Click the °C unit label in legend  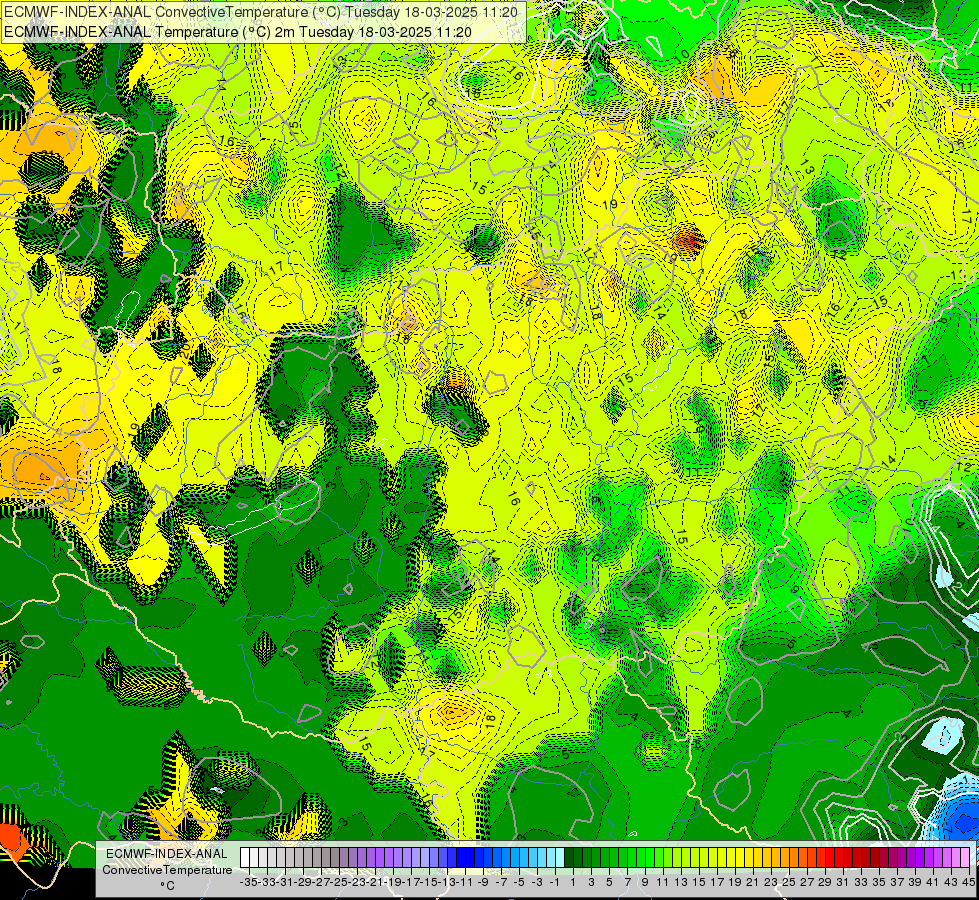click(167, 886)
